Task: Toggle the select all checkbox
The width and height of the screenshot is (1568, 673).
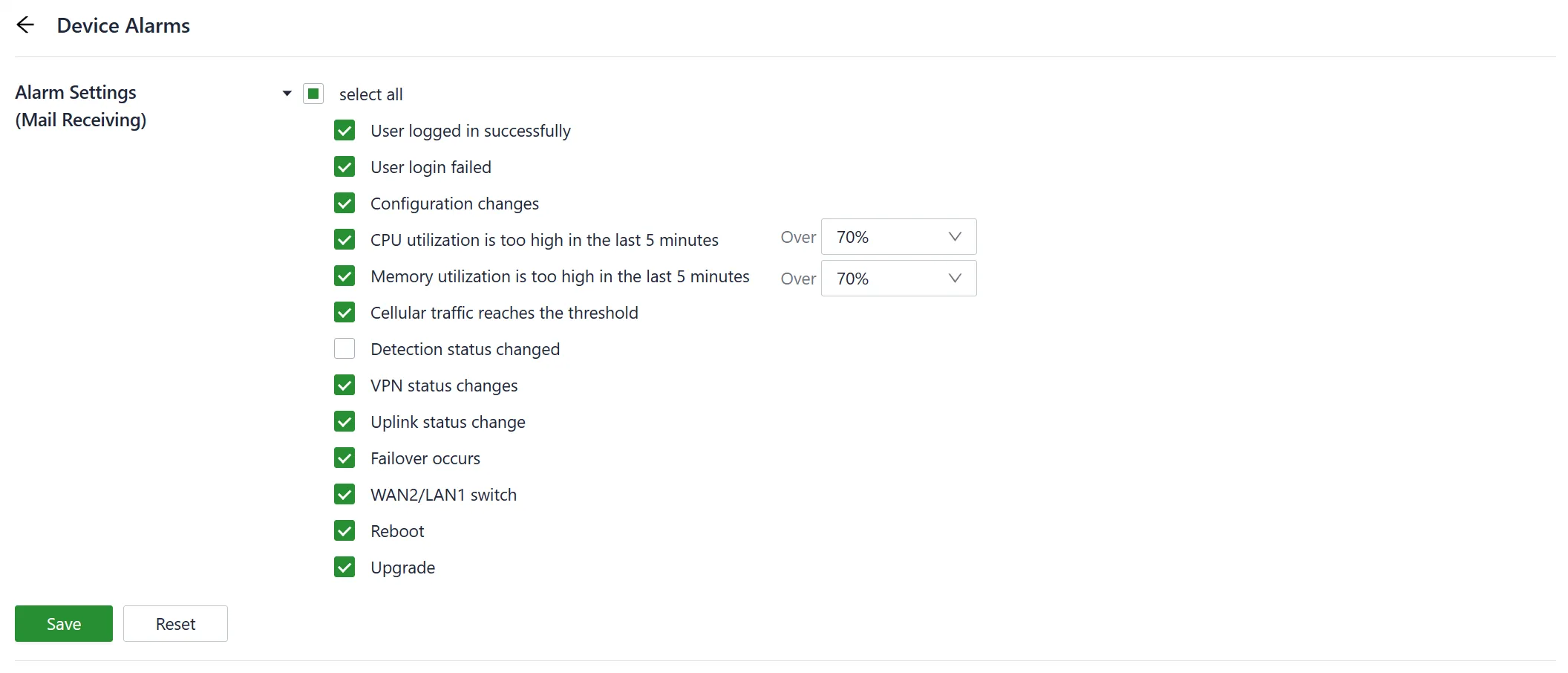Action: 313,94
